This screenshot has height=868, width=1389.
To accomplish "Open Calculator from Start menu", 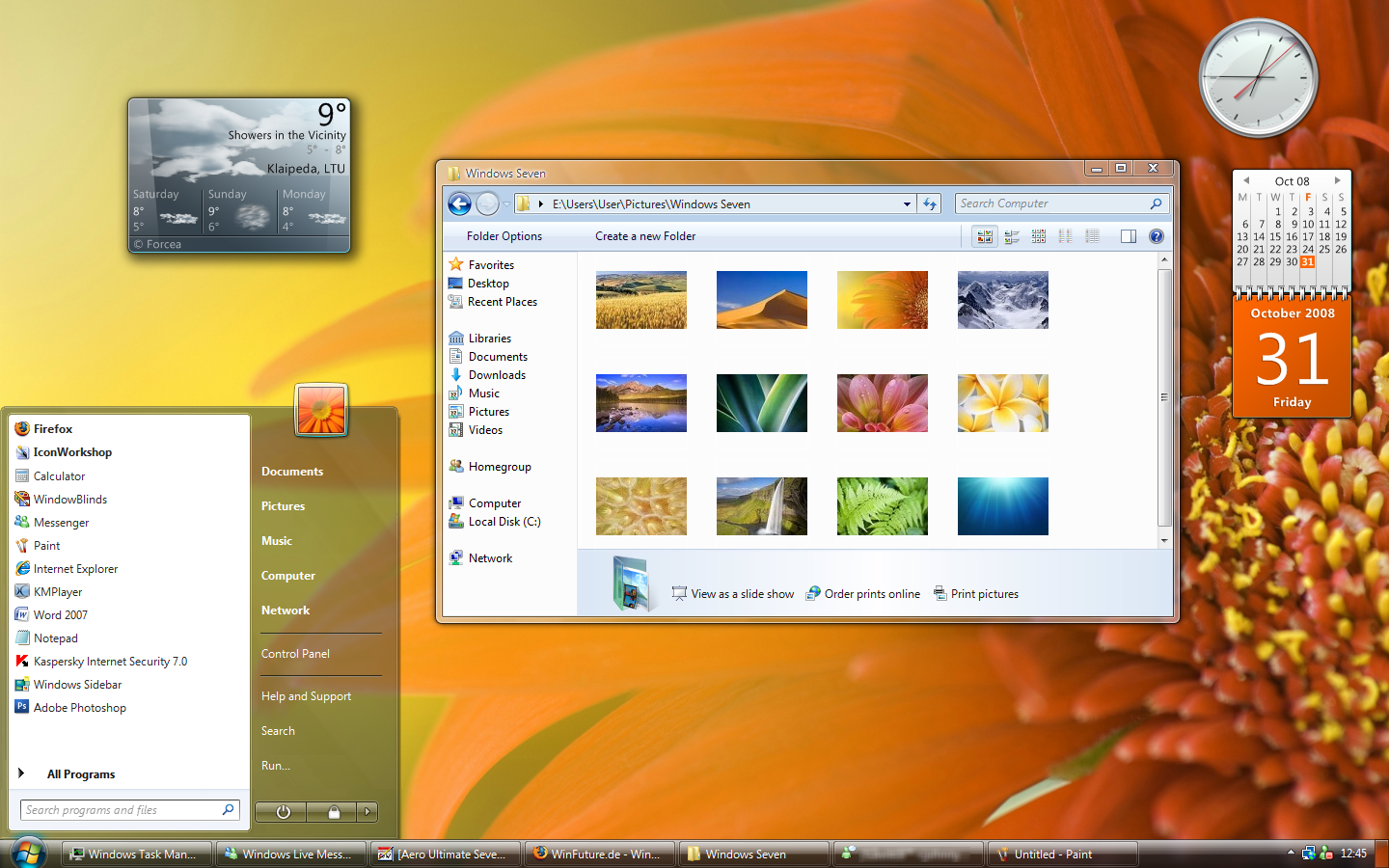I will (49, 476).
